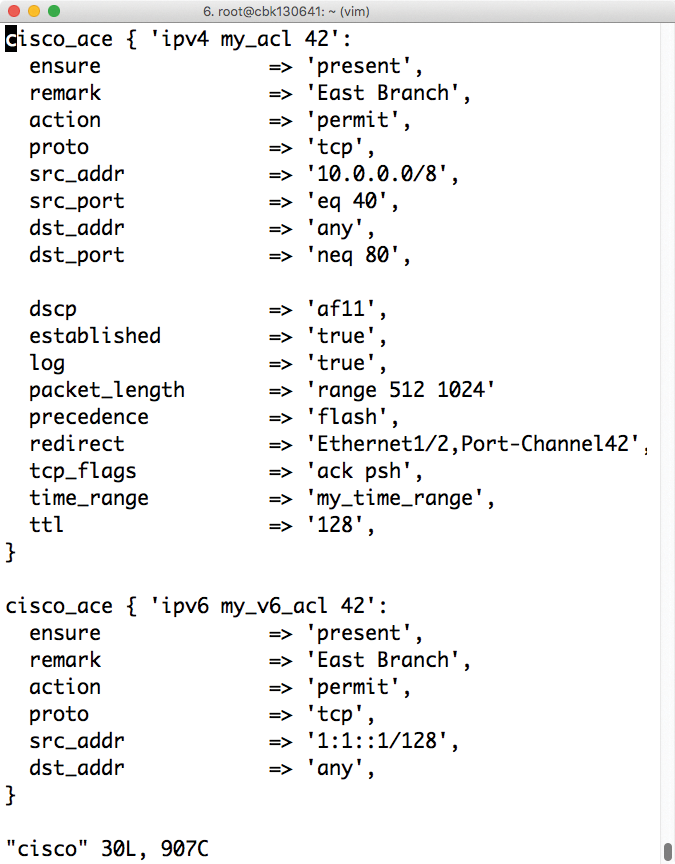Click the 'my_time_range' value
The height and width of the screenshot is (864, 675).
click(x=395, y=498)
